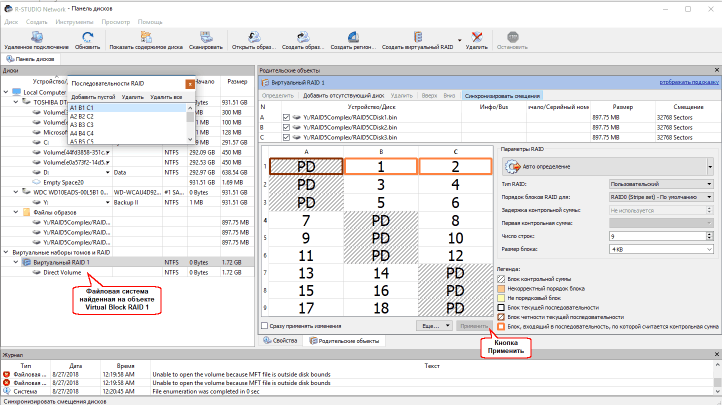Switch to Родительские объекты bottom tab
722x405 pixels.
(x=344, y=341)
